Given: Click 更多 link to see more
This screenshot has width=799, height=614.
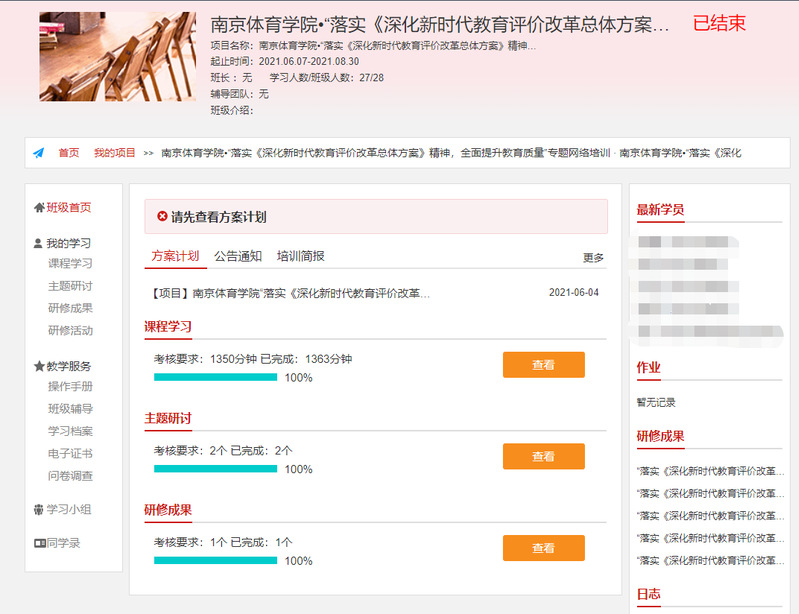Looking at the screenshot, I should click(593, 258).
